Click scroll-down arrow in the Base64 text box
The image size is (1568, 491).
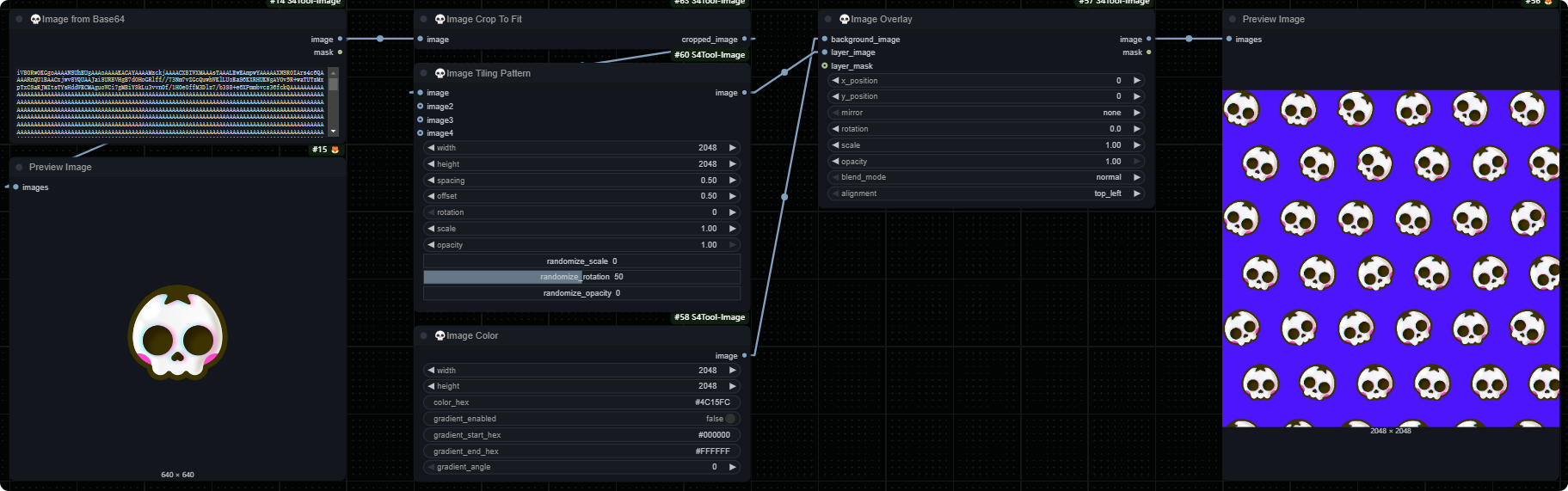pyautogui.click(x=334, y=132)
